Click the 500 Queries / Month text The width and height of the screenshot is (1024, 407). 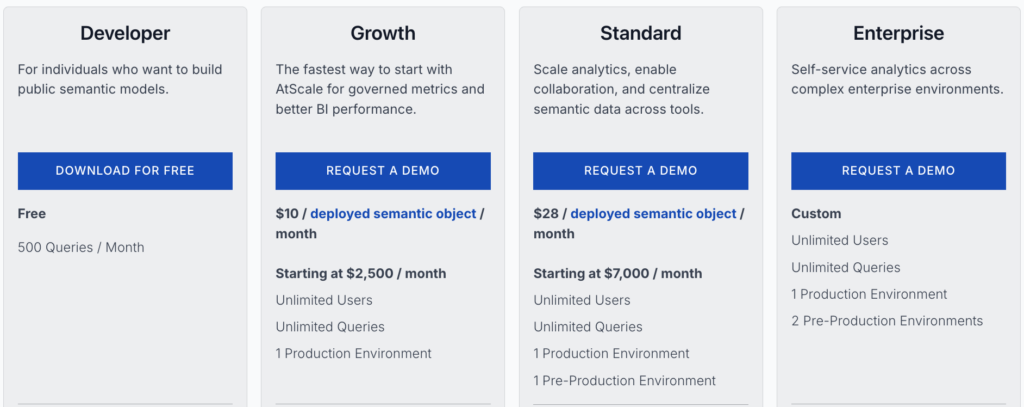81,247
